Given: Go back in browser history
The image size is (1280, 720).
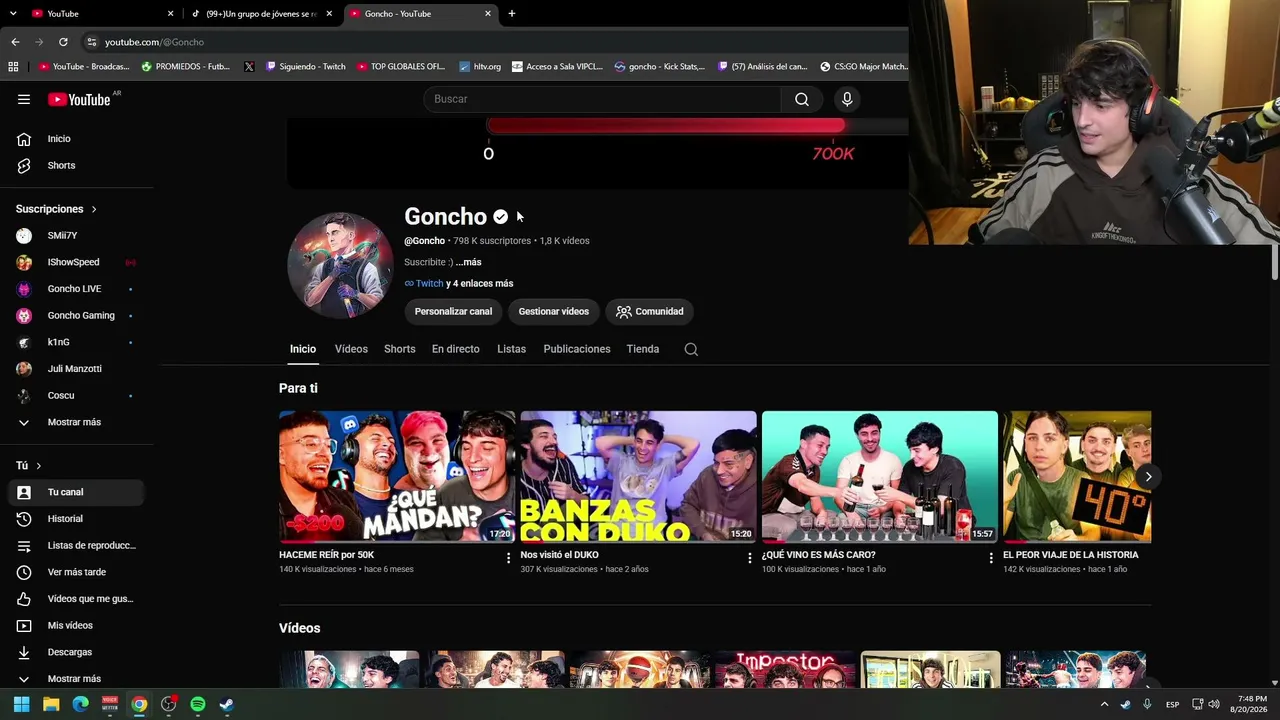Looking at the screenshot, I should click(x=15, y=42).
